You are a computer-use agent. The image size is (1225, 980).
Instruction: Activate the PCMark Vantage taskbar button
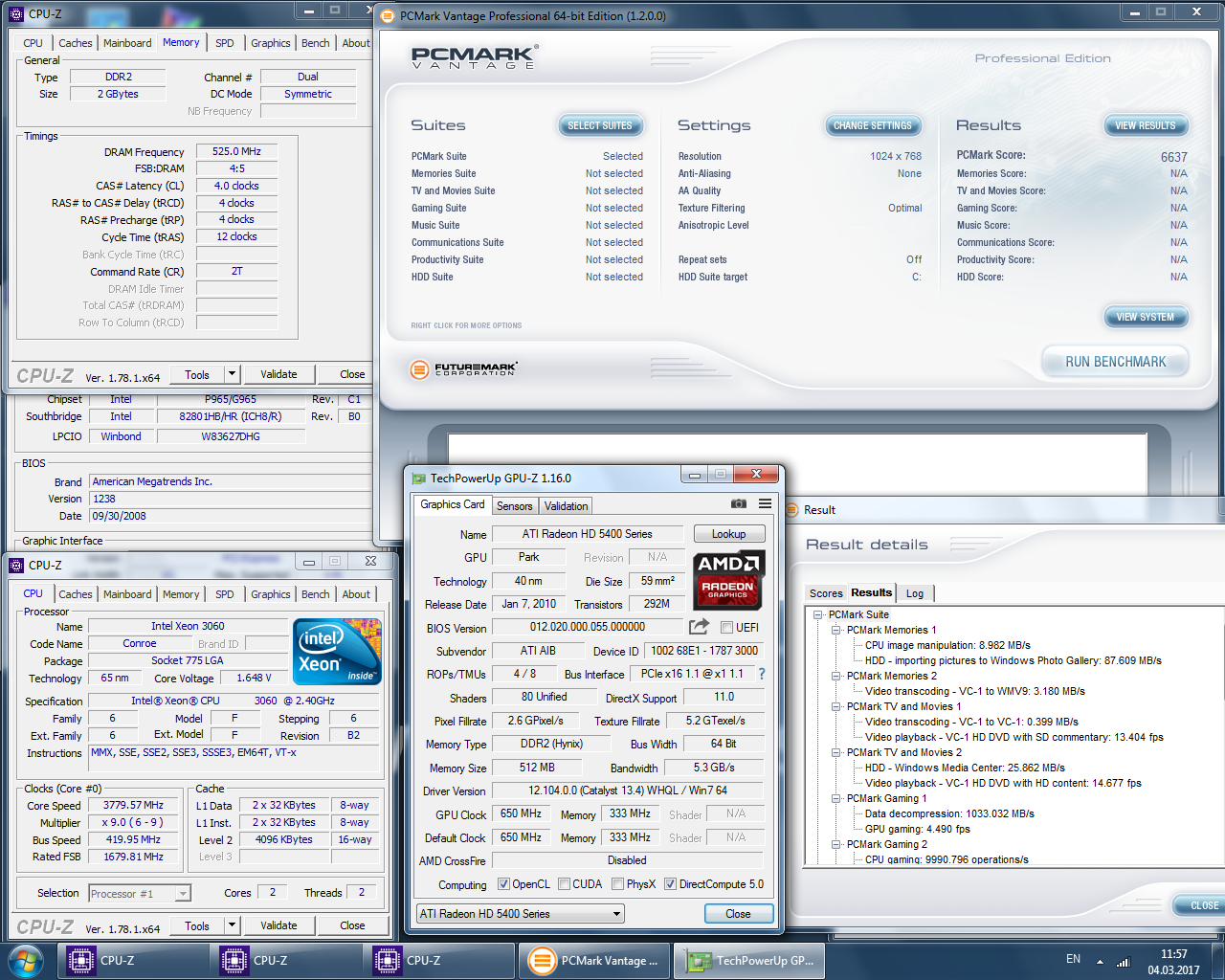pyautogui.click(x=594, y=961)
